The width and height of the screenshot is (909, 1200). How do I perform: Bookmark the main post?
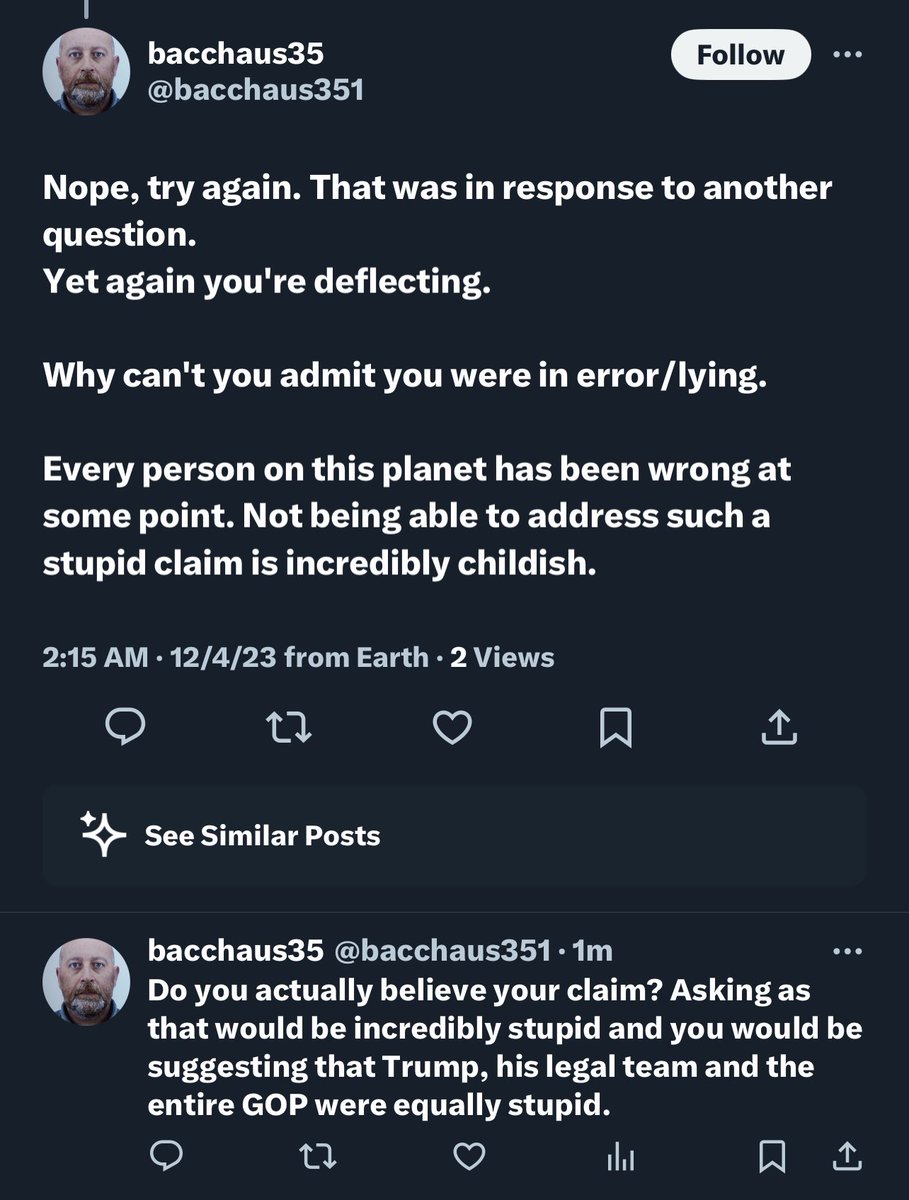point(615,728)
